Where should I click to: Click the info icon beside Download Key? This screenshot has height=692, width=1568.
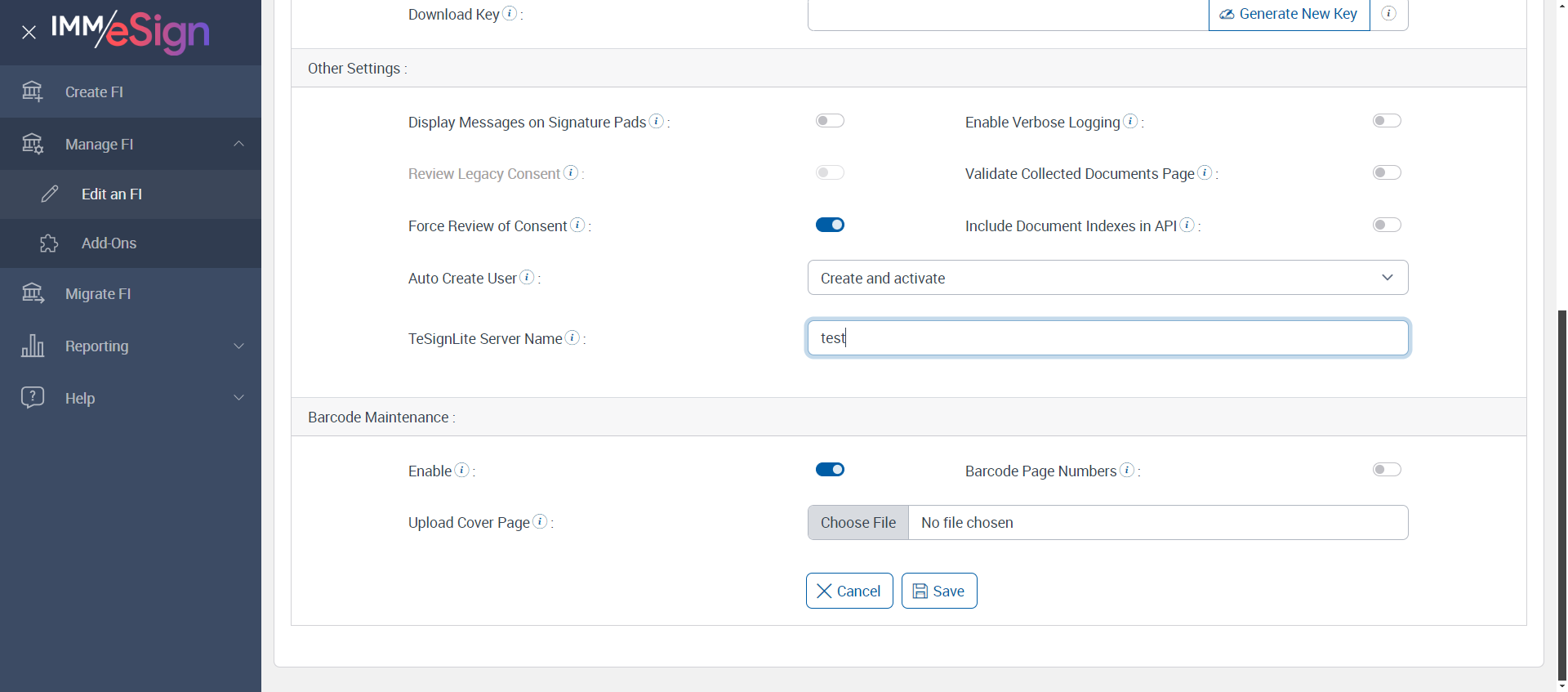pos(510,13)
